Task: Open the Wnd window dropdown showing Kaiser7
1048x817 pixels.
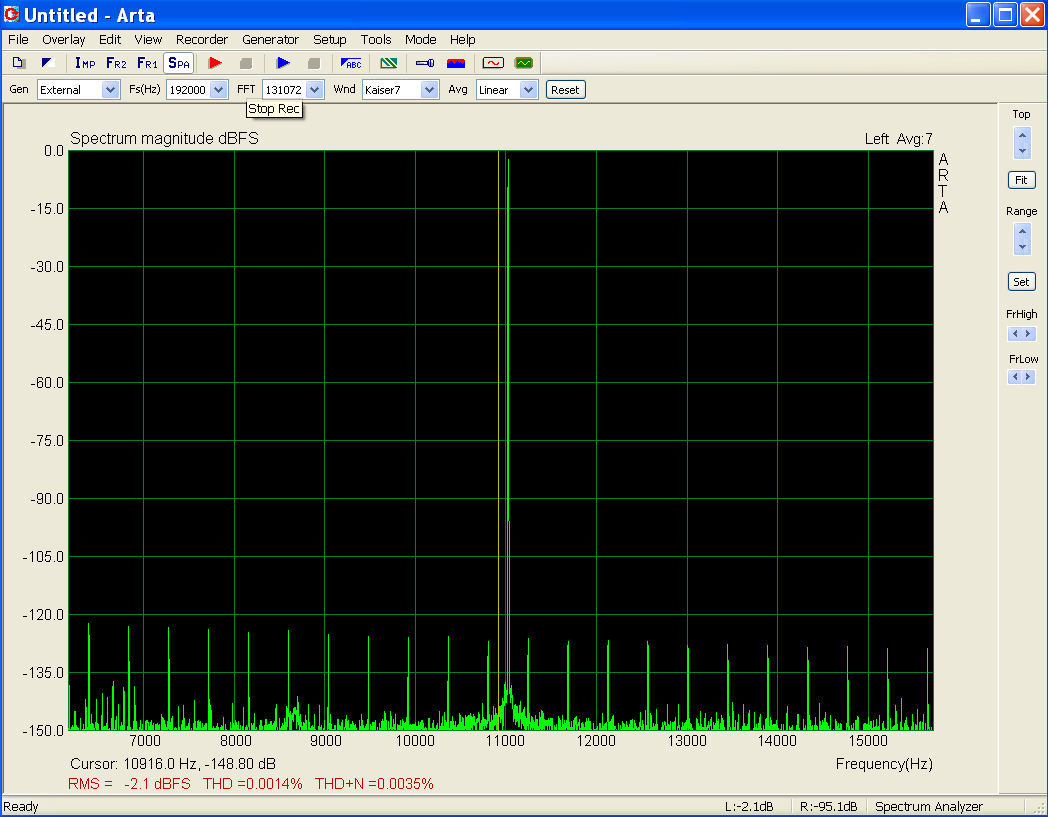Action: point(400,90)
